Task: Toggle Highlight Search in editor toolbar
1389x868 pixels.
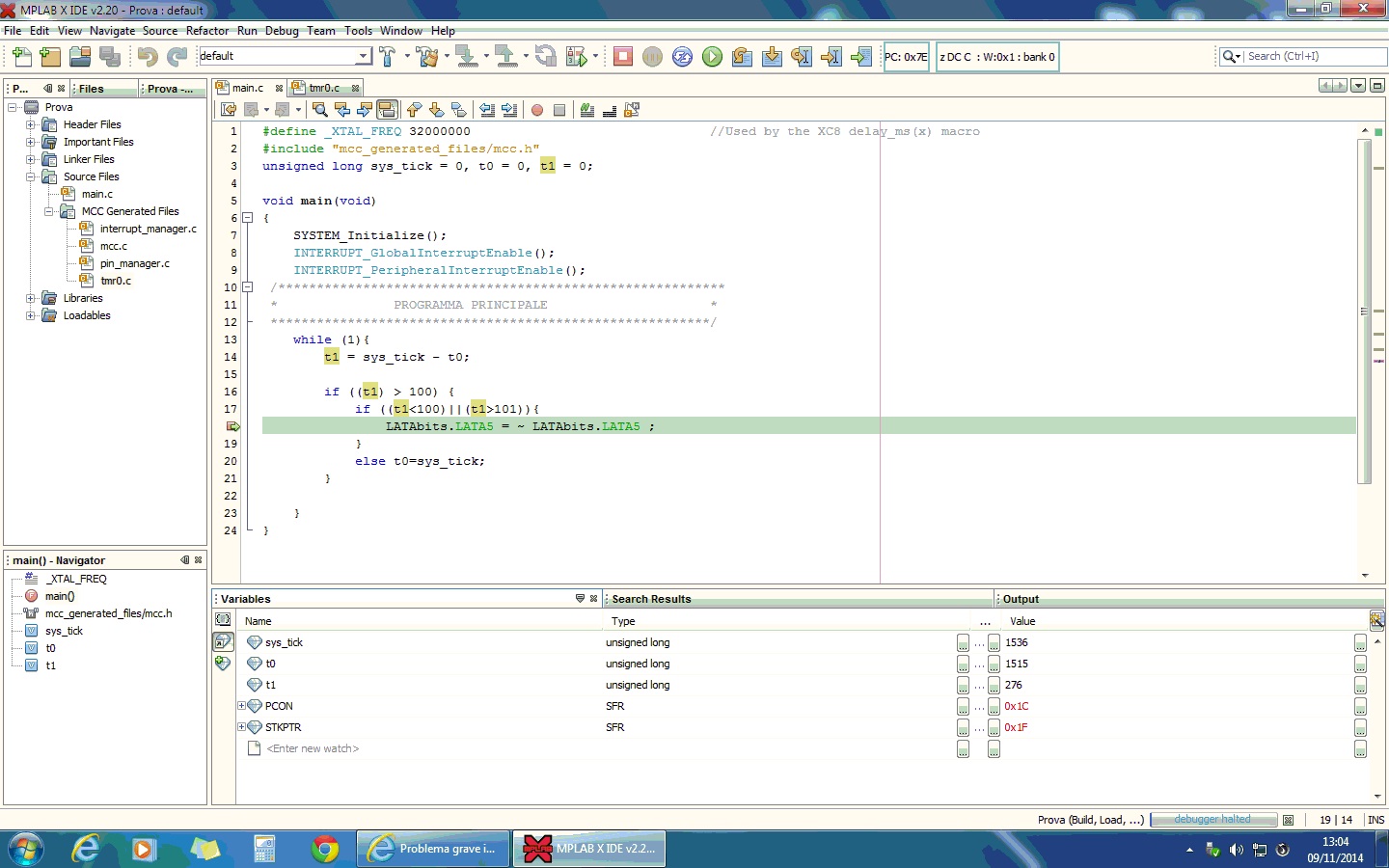Action: pyautogui.click(x=387, y=110)
